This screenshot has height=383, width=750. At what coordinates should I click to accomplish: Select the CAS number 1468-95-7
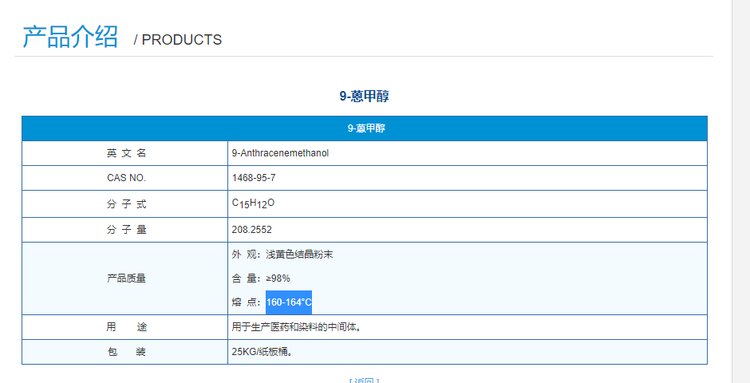point(254,178)
